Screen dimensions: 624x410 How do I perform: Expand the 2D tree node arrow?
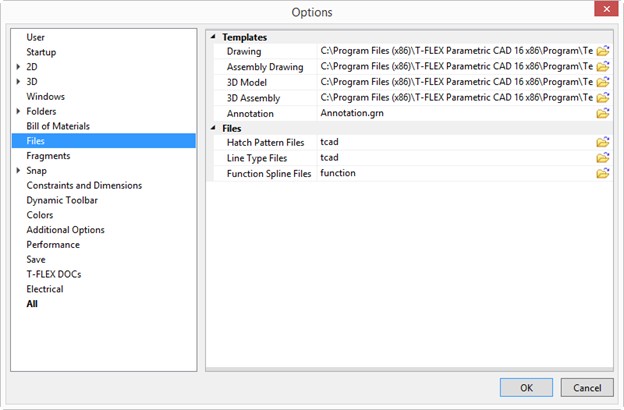(x=18, y=67)
